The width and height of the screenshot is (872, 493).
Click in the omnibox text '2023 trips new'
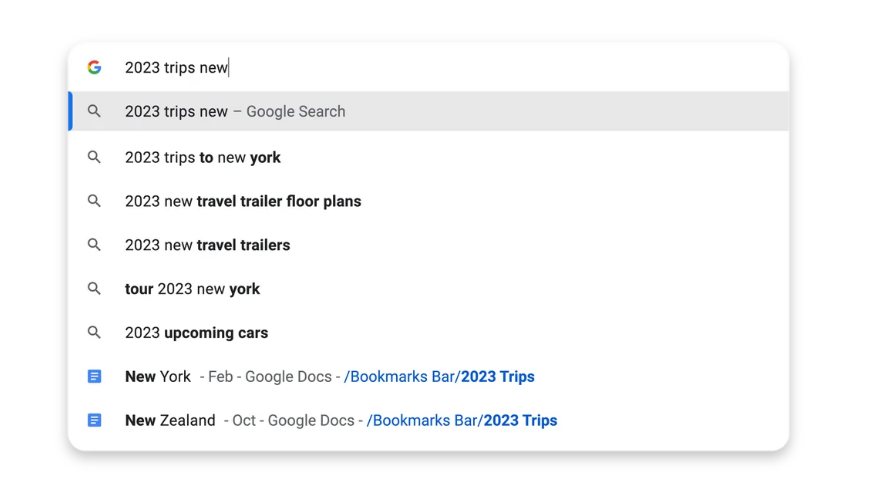tap(176, 67)
